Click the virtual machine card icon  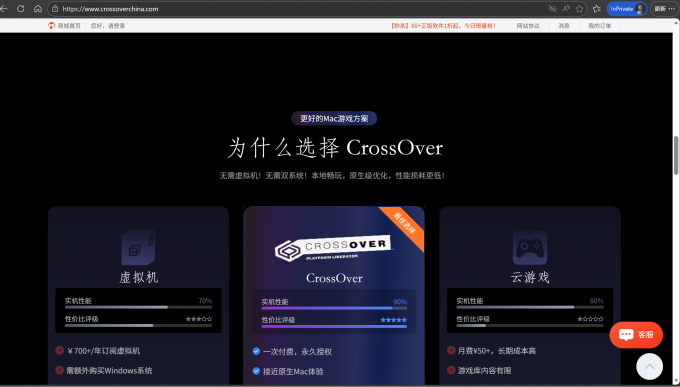[x=138, y=247]
